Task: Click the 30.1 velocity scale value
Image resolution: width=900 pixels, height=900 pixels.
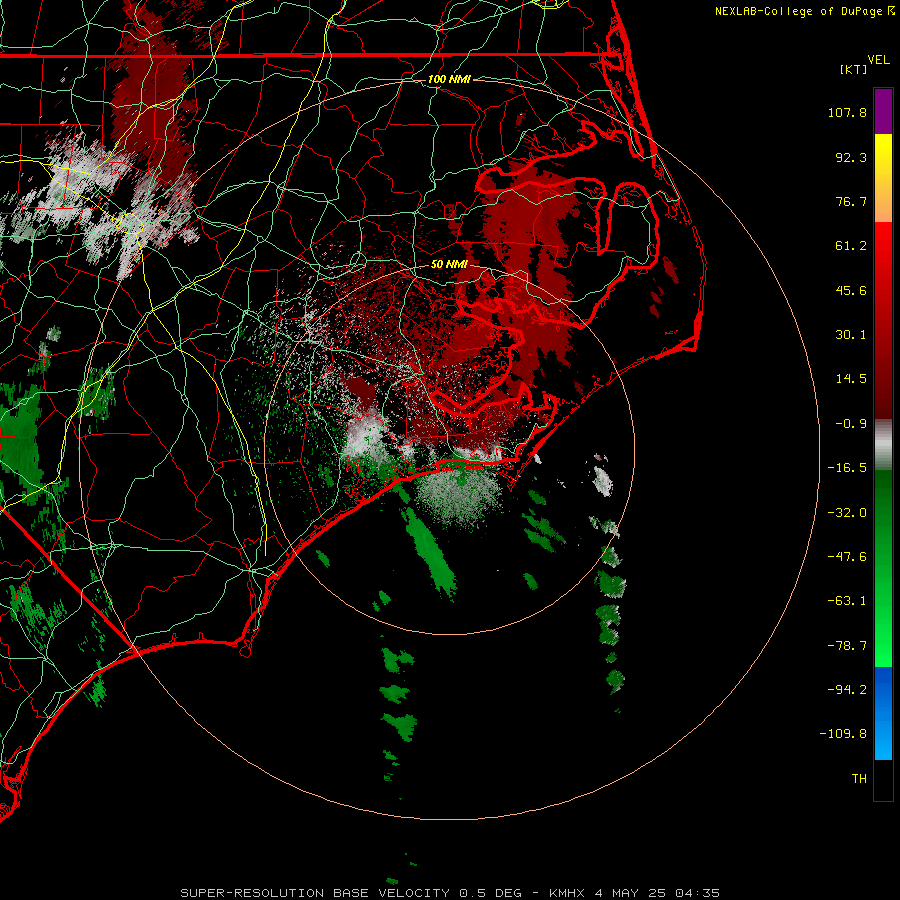Action: [x=851, y=335]
